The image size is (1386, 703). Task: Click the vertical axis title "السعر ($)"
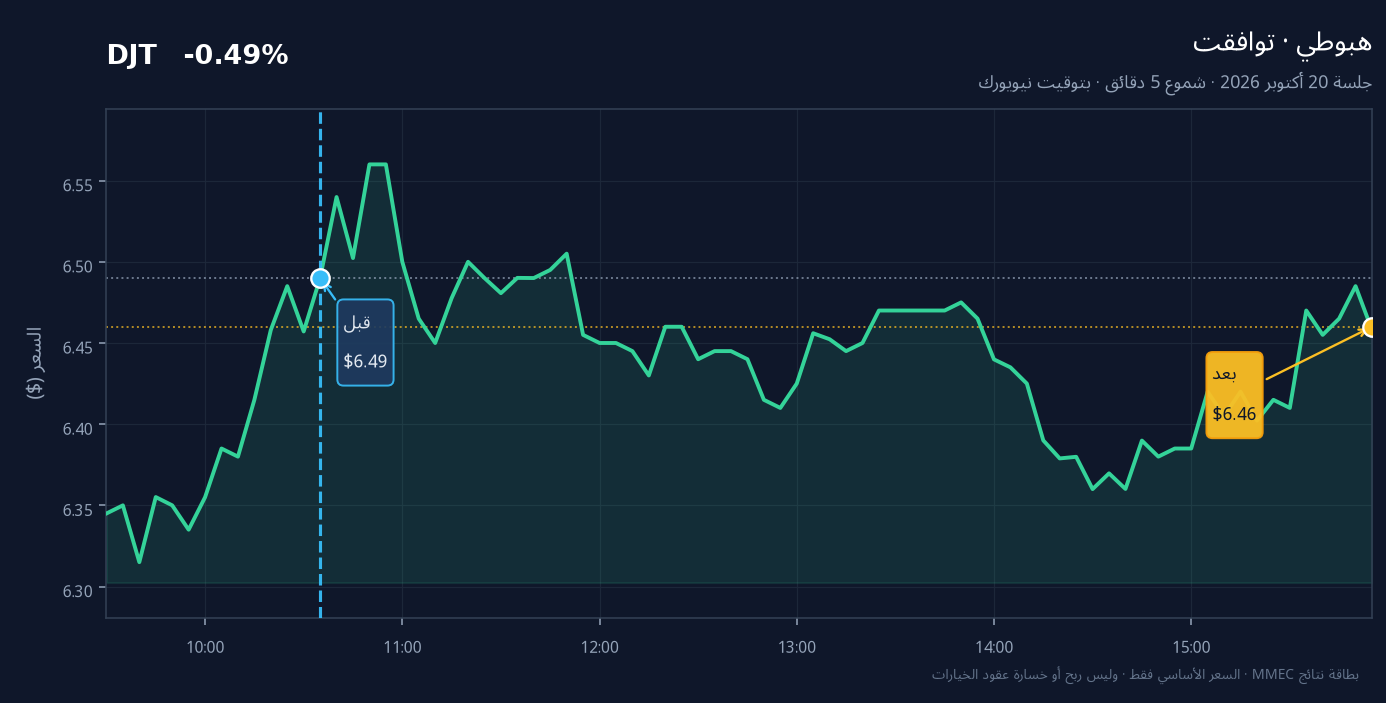pos(35,363)
